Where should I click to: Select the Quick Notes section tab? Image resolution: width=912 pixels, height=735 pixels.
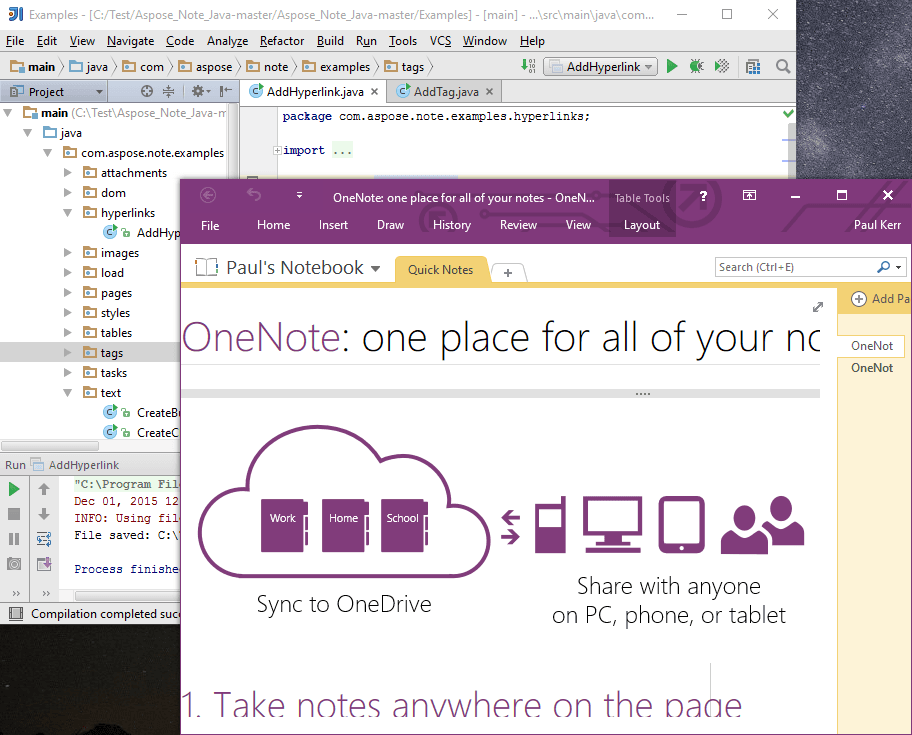[440, 270]
